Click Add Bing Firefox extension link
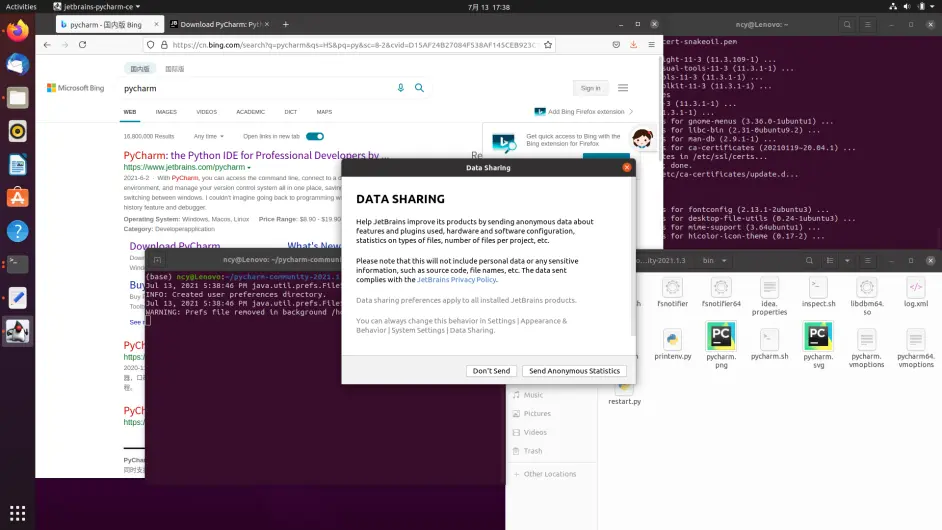Viewport: 942px width, 530px height. coord(586,112)
